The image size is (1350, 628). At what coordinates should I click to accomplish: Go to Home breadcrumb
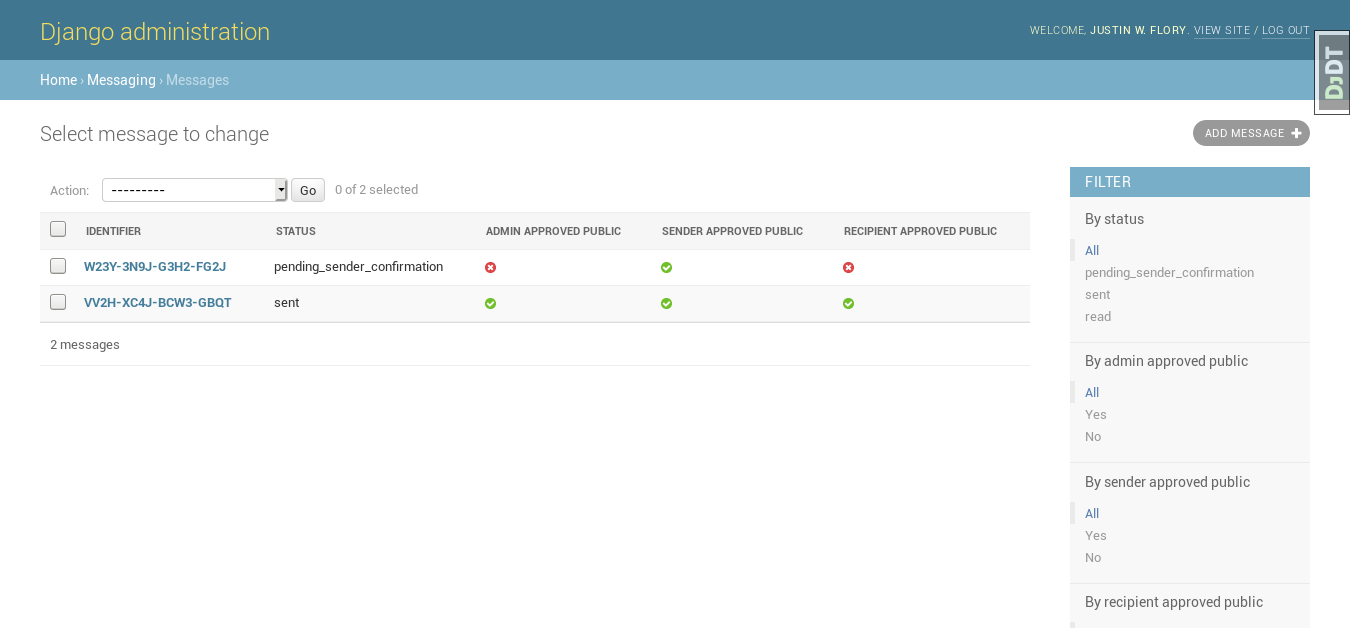58,80
